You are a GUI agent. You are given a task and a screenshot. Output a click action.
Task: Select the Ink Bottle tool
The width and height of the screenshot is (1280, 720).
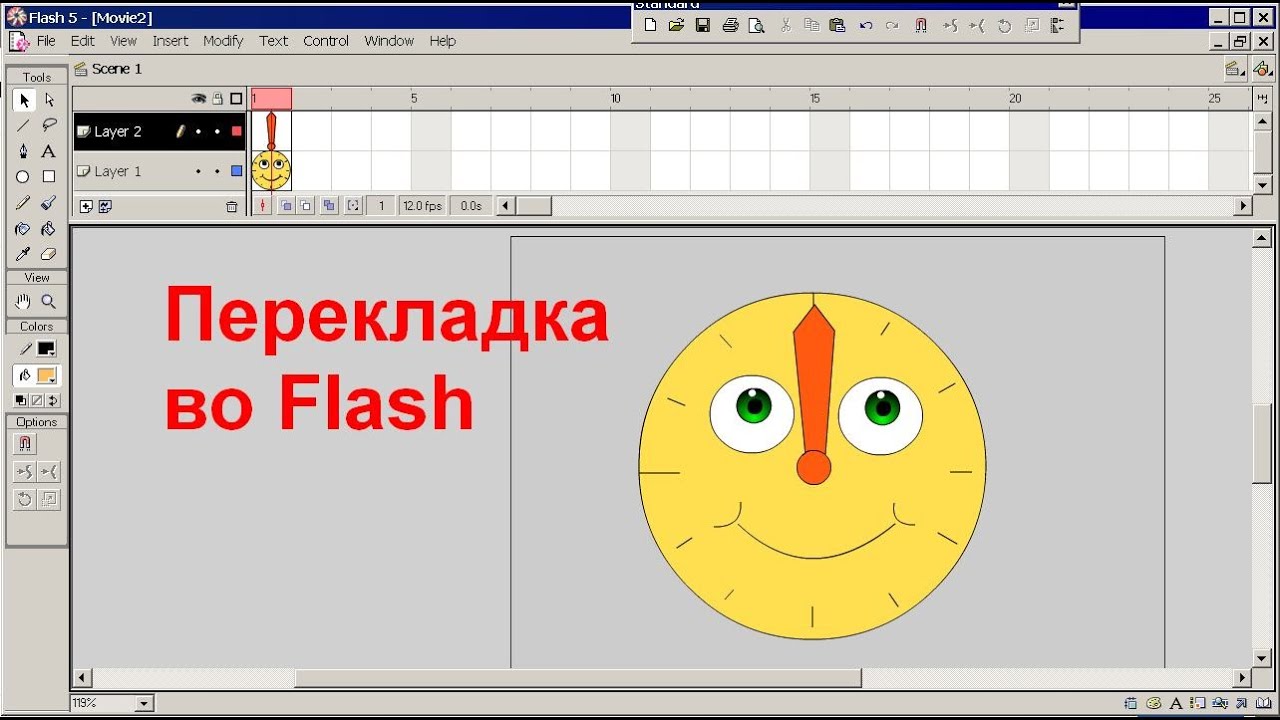coord(24,229)
